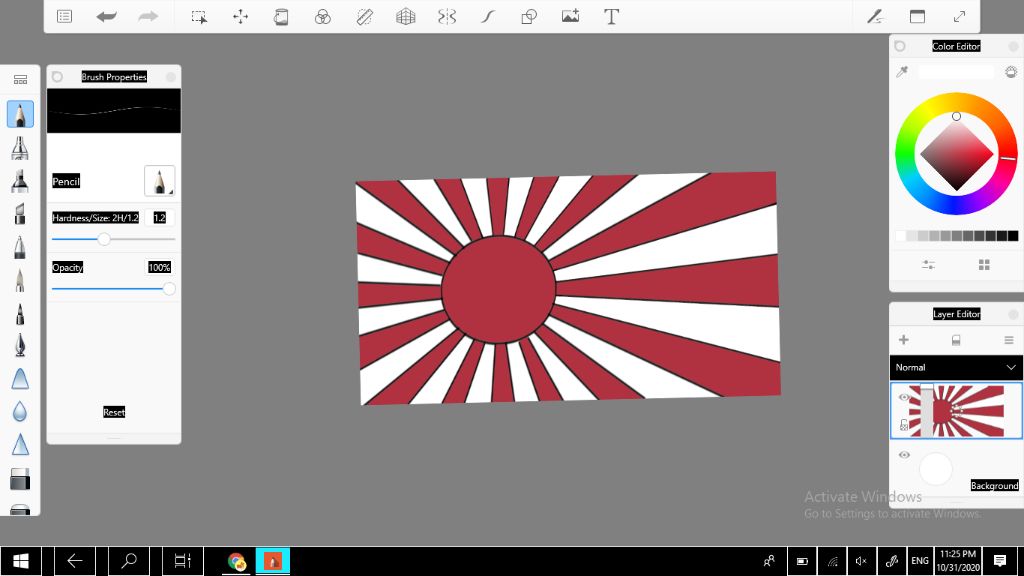Switch to the swatches grid view
The image size is (1024, 576).
pyautogui.click(x=984, y=264)
